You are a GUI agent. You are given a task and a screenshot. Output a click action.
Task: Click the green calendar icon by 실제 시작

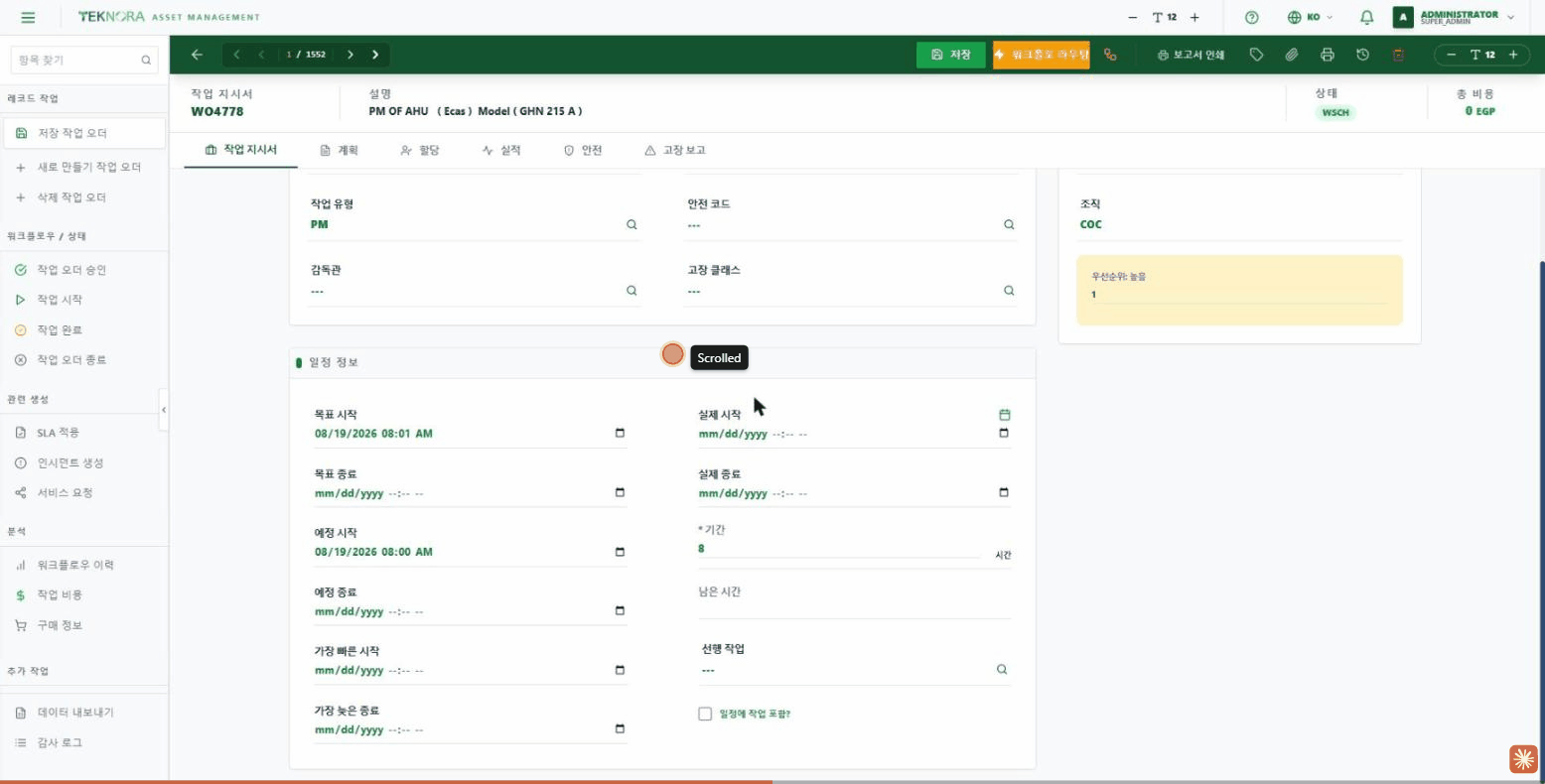(x=1004, y=415)
